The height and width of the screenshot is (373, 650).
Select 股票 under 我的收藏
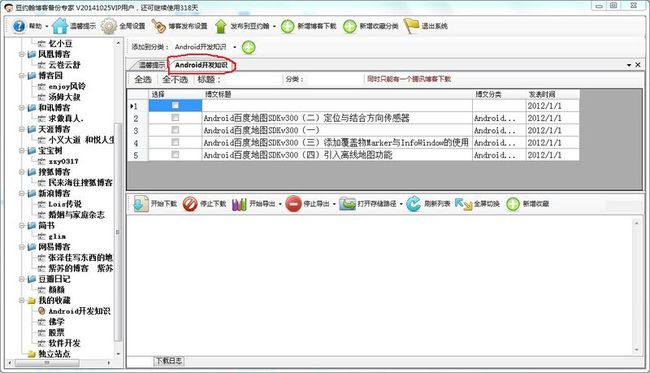56,332
